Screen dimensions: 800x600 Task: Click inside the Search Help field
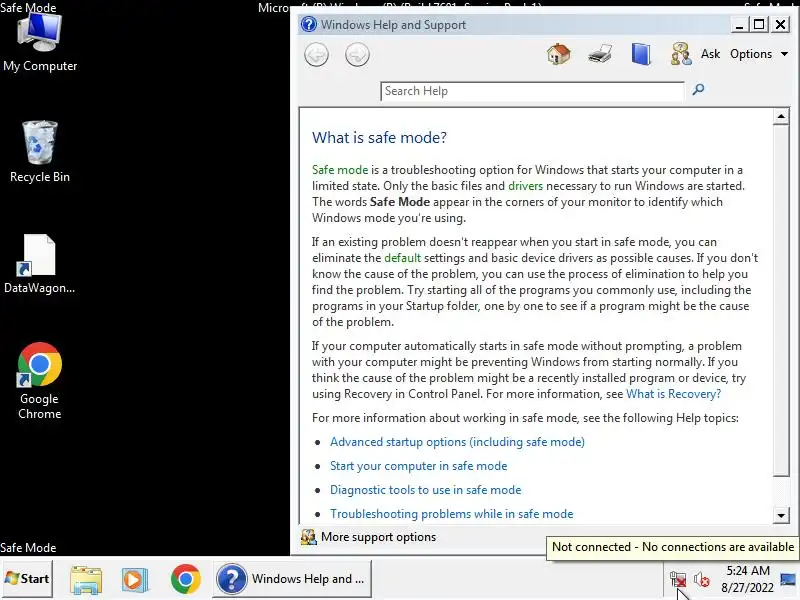point(532,91)
